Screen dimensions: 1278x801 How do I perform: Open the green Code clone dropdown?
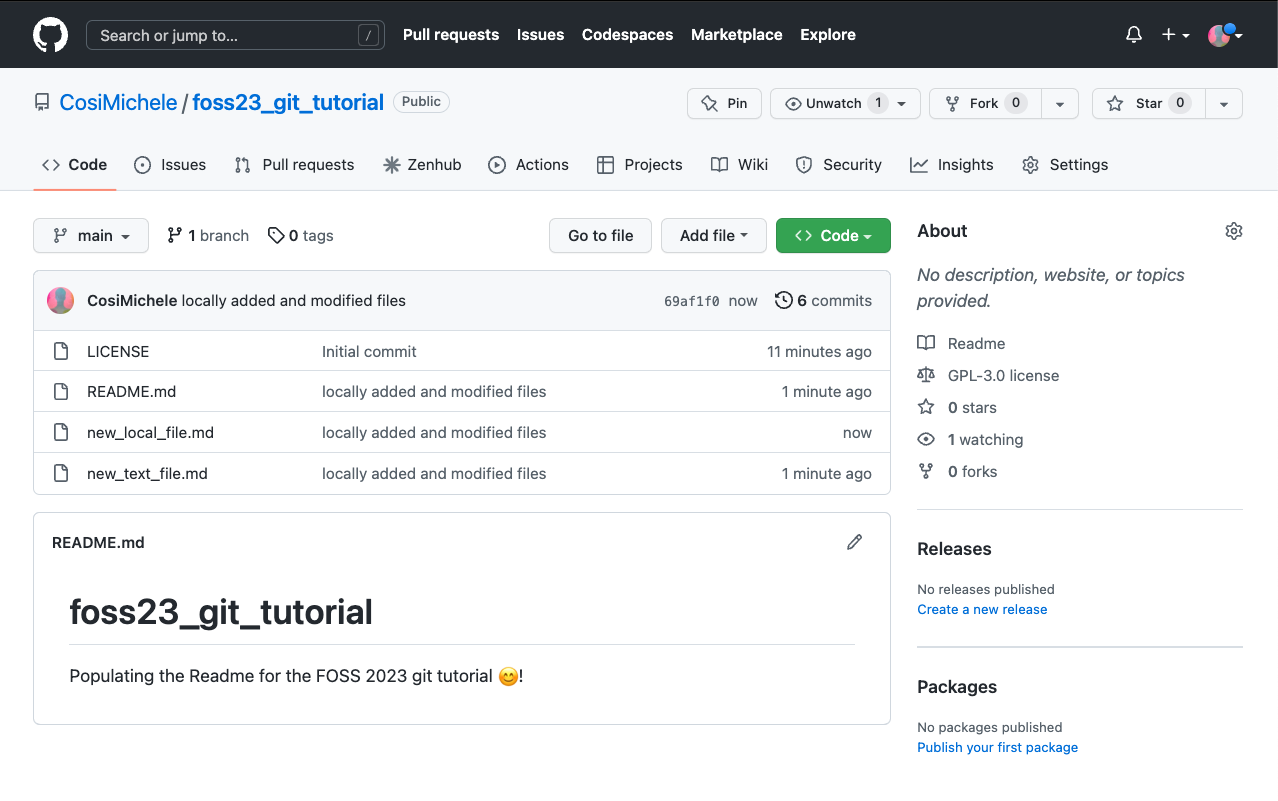833,236
